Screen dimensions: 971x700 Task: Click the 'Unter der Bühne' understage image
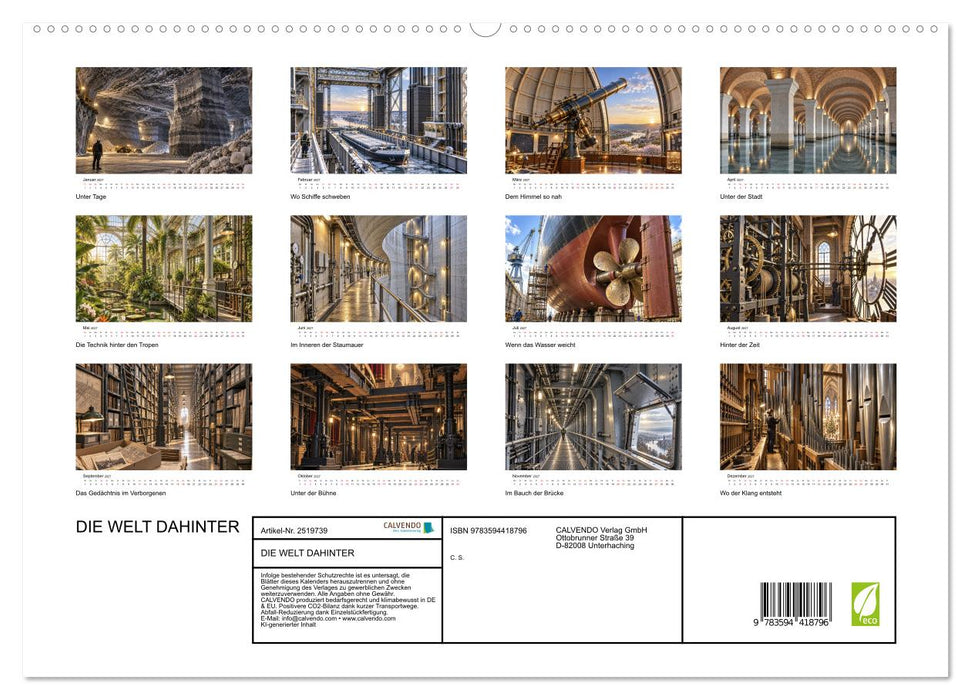378,416
